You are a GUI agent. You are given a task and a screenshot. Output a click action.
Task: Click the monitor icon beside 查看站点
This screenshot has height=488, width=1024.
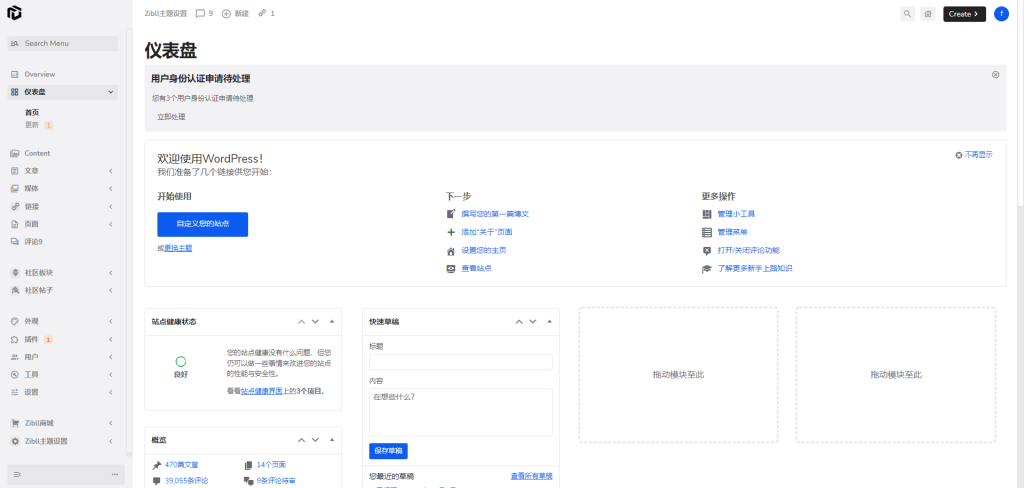pyautogui.click(x=451, y=268)
